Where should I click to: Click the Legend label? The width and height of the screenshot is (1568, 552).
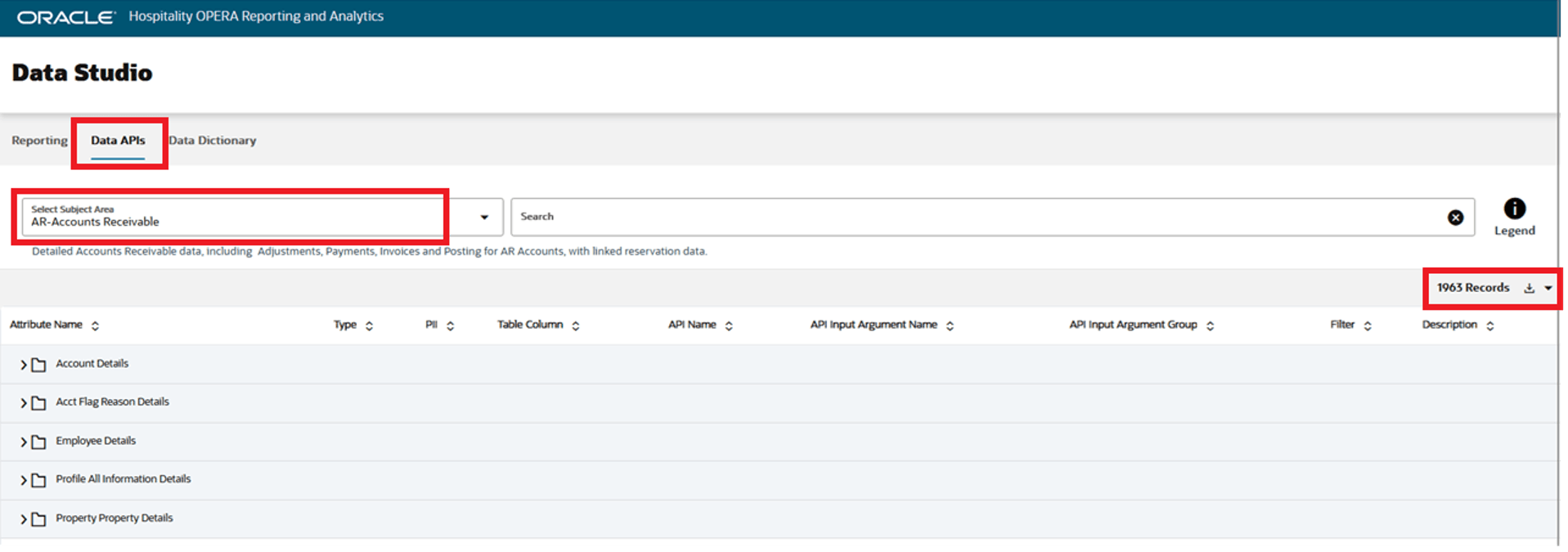click(1515, 231)
